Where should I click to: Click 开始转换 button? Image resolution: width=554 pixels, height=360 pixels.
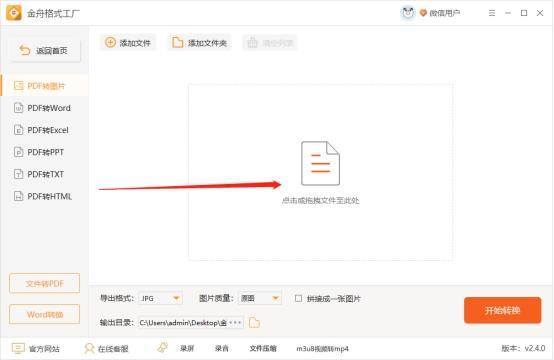pos(502,310)
